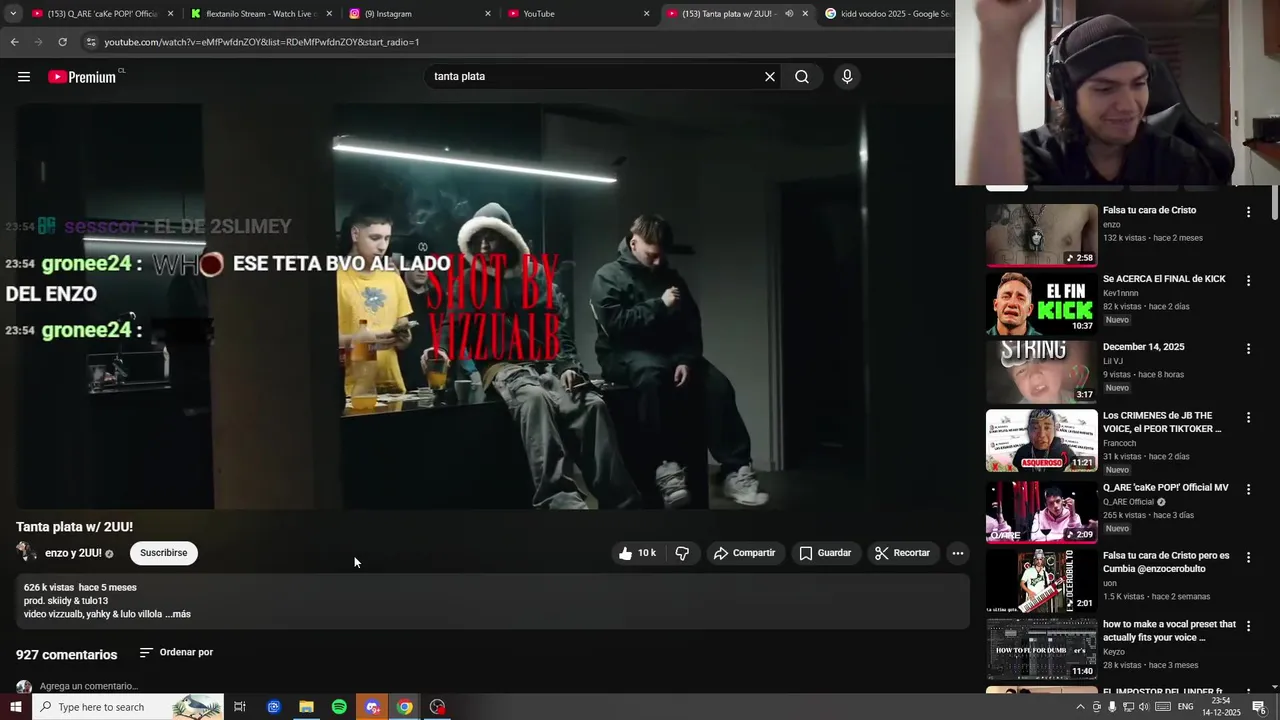Open options for Los CRIMENES de JB video

pyautogui.click(x=1248, y=417)
